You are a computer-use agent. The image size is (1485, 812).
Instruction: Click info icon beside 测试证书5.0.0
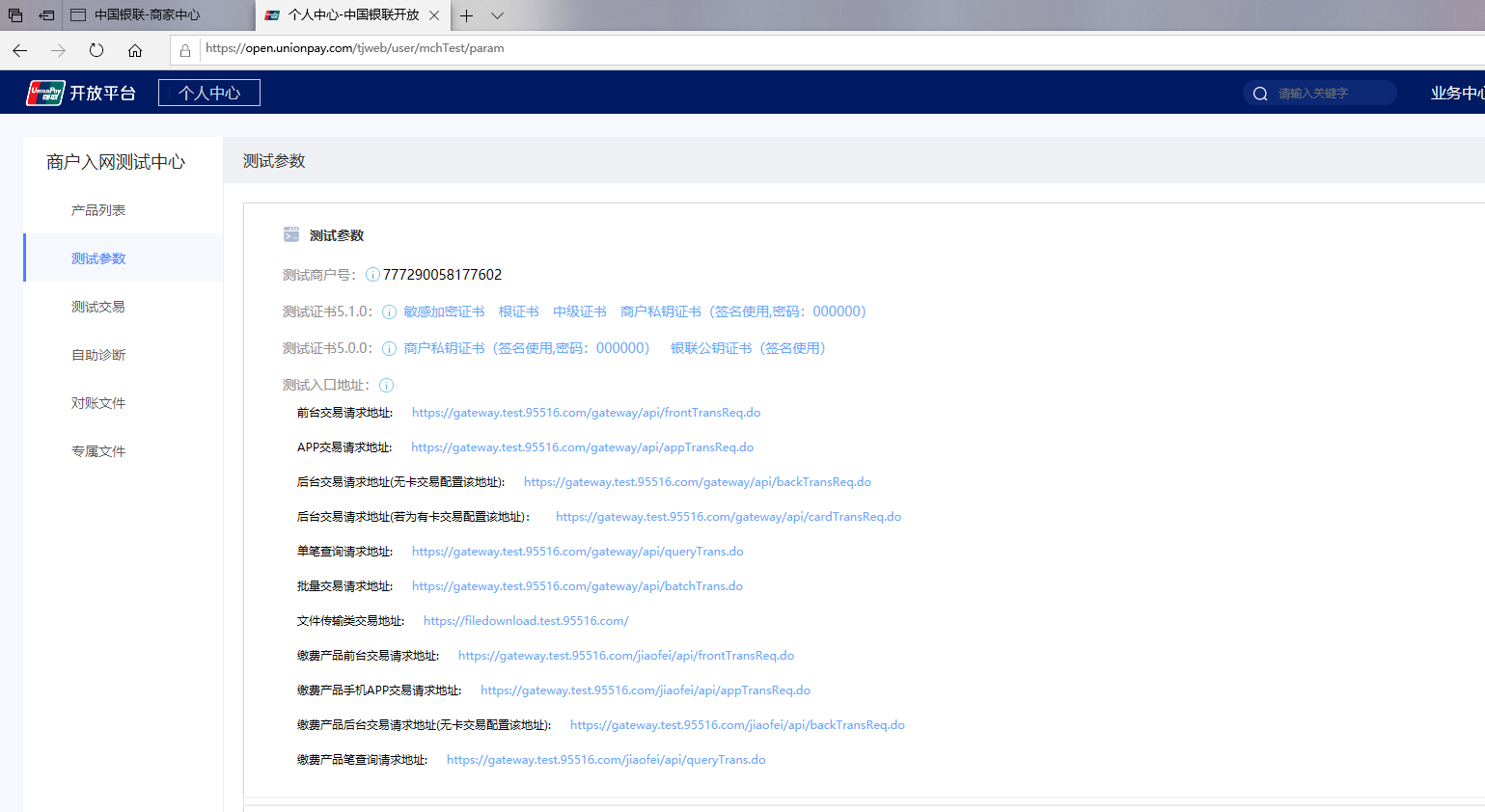389,348
